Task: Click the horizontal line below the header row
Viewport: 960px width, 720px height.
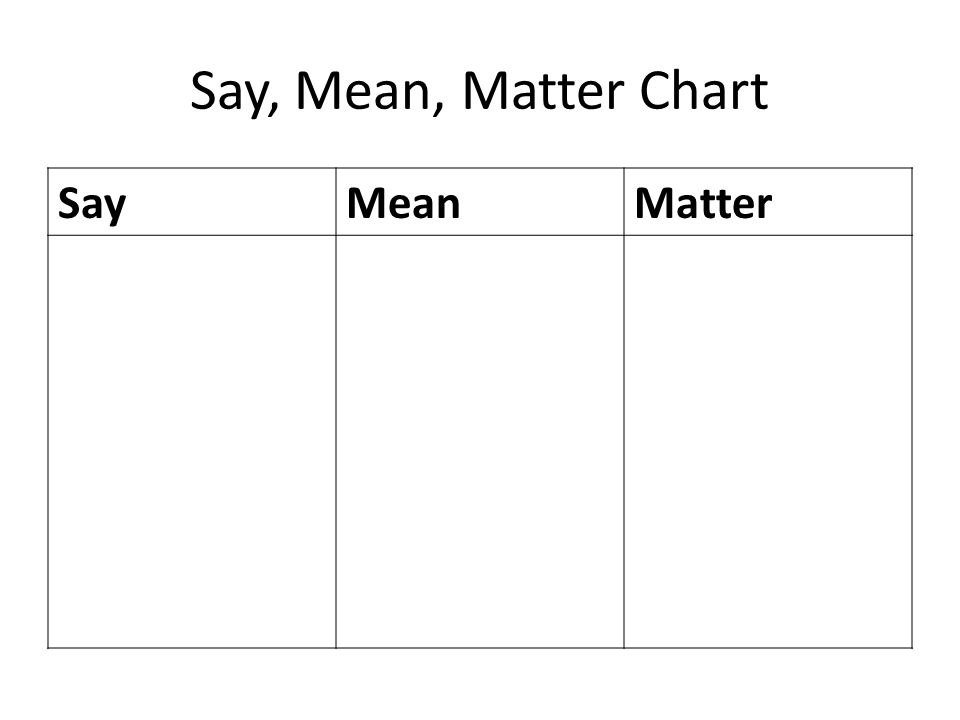Action: point(480,235)
